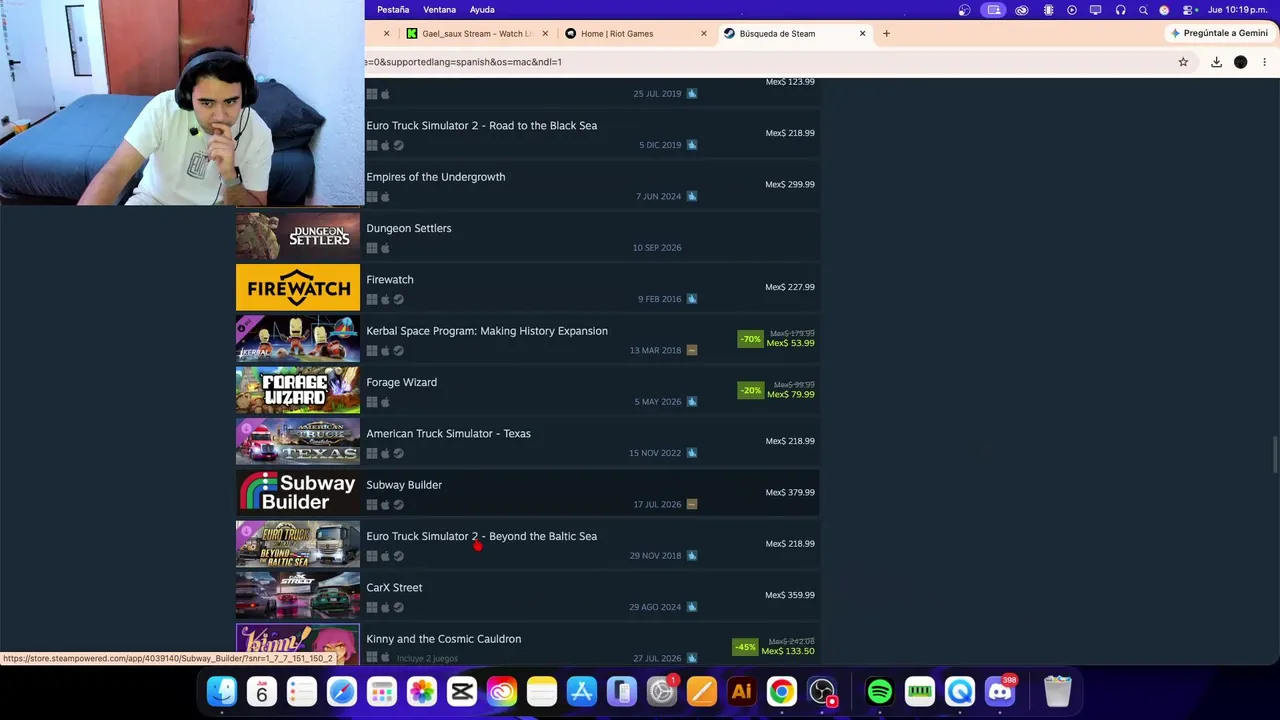Click the menu bar clock showing Jue 10:19 p.m.
1280x720 pixels.
1238,10
